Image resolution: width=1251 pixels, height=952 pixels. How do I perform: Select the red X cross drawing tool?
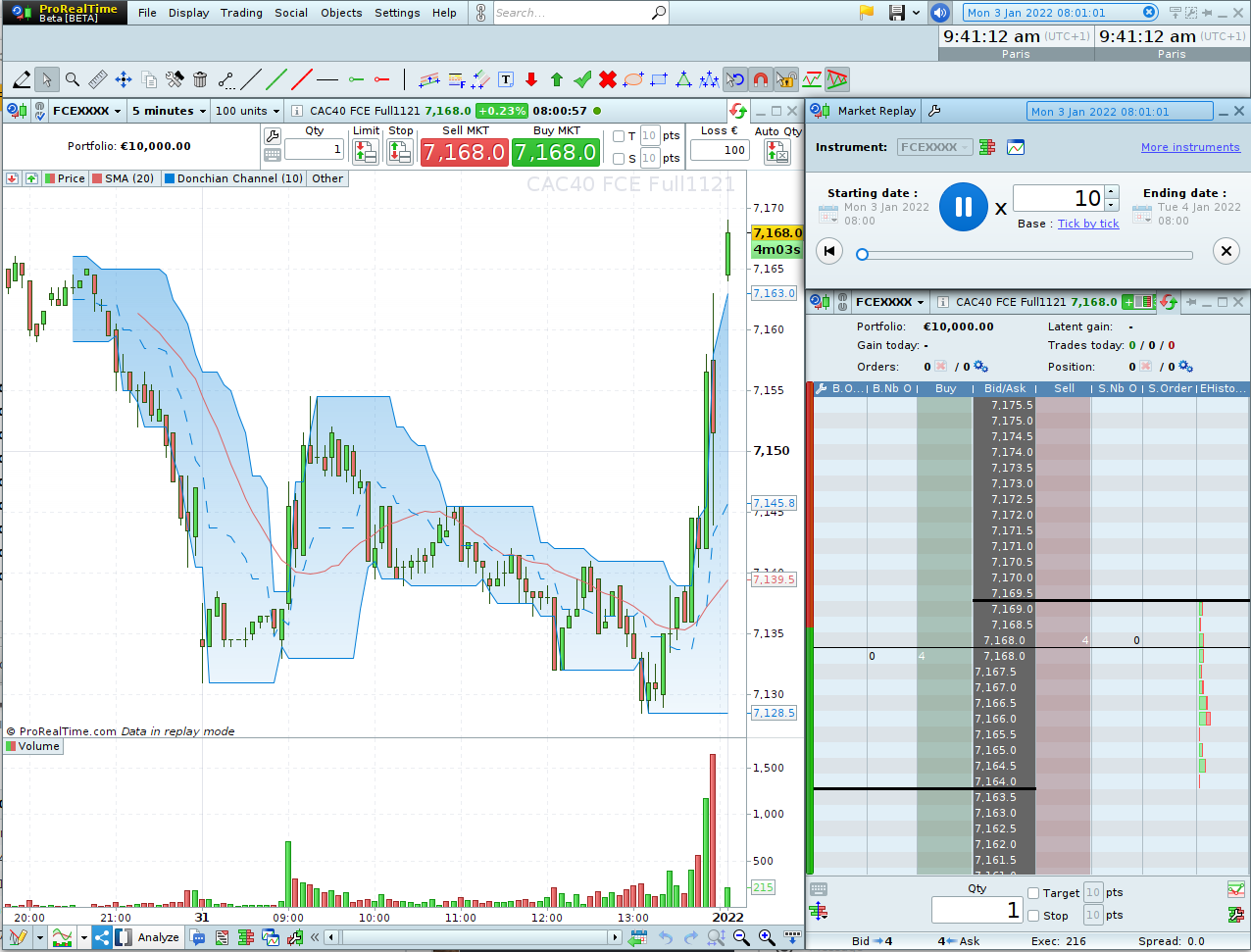608,79
